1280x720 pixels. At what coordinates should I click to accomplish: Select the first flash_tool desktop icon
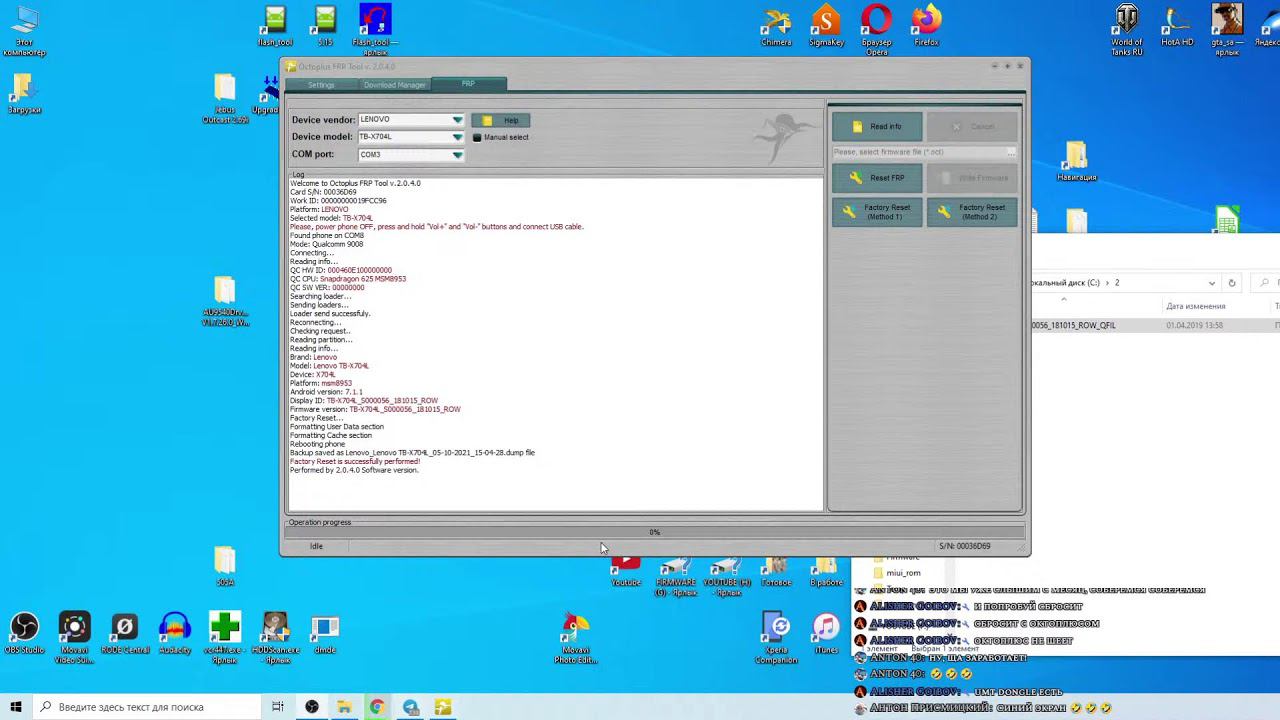coord(275,26)
